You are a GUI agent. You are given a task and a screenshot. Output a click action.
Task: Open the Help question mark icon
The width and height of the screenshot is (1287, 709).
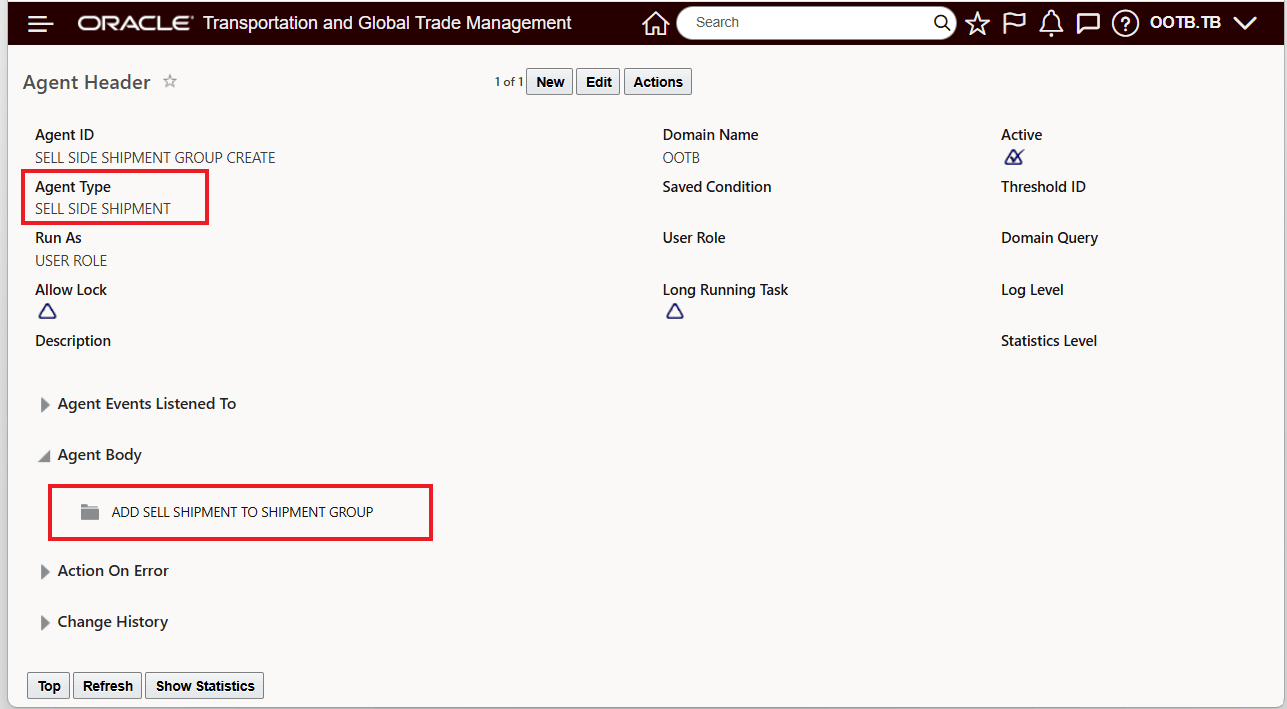tap(1125, 22)
